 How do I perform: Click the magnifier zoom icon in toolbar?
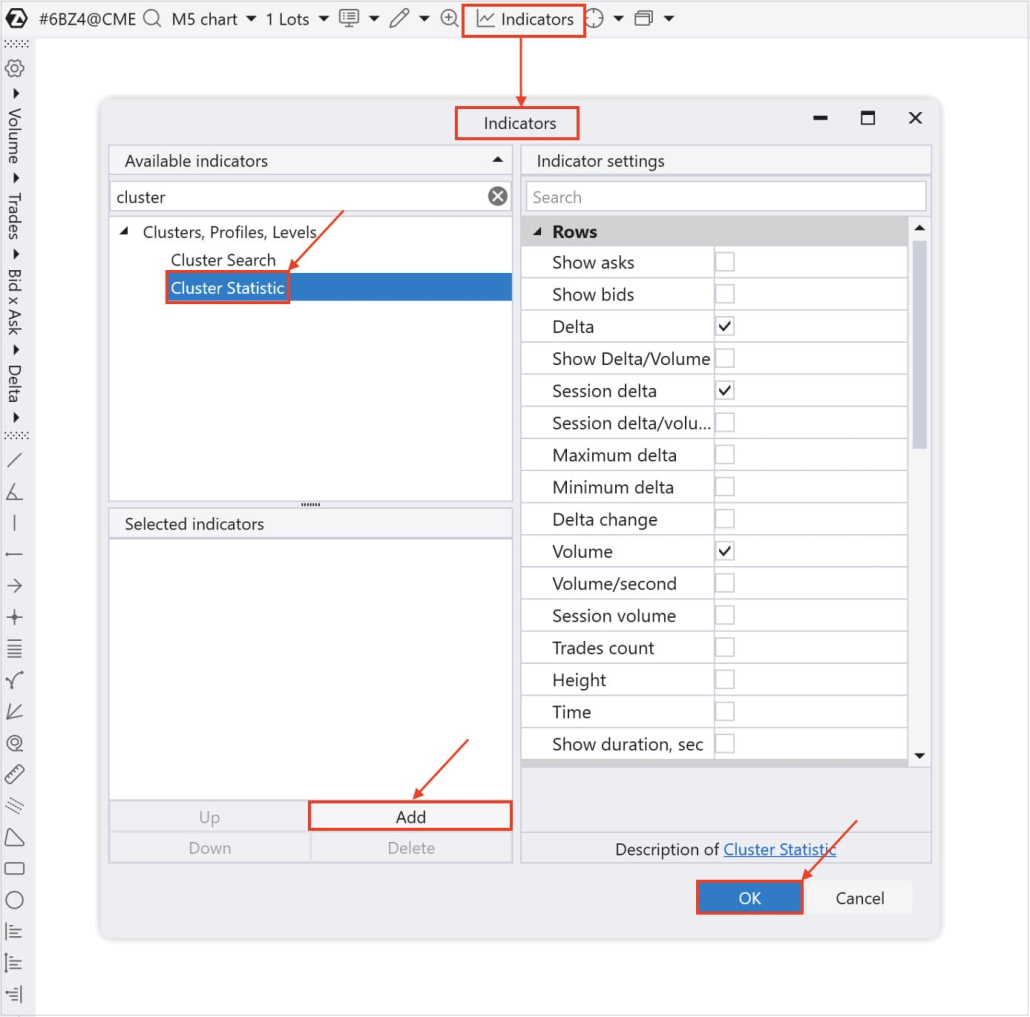coord(450,18)
